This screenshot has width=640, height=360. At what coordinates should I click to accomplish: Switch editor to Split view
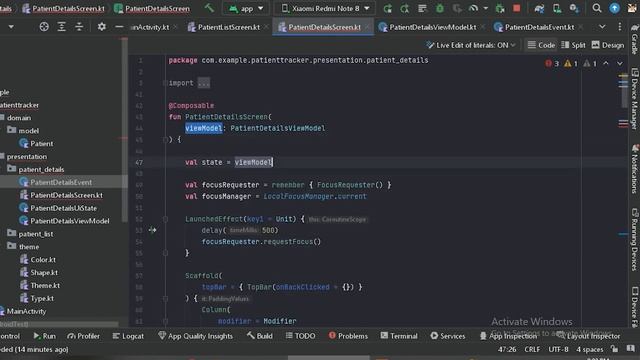click(x=573, y=45)
